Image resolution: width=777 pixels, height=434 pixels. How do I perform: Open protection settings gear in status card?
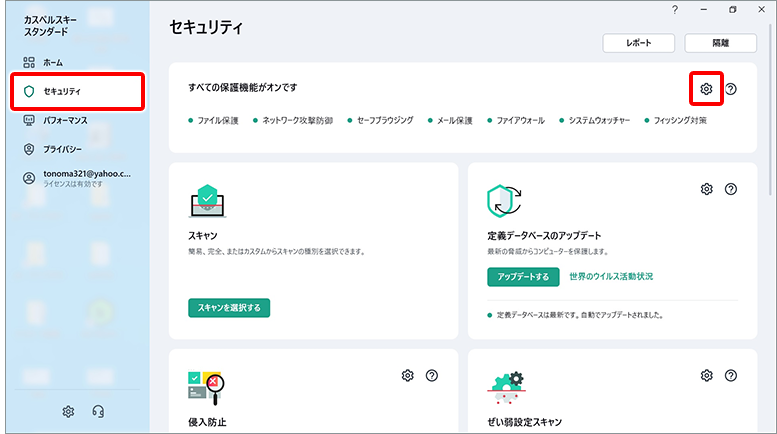coord(706,89)
